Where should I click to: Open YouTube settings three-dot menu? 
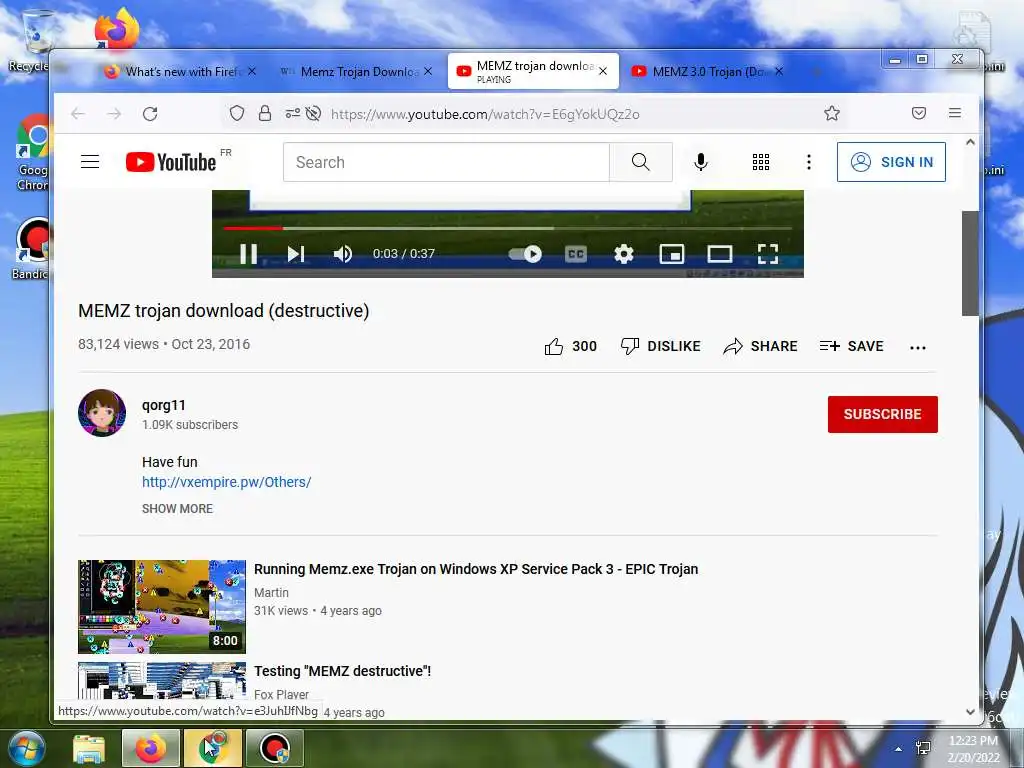click(808, 162)
